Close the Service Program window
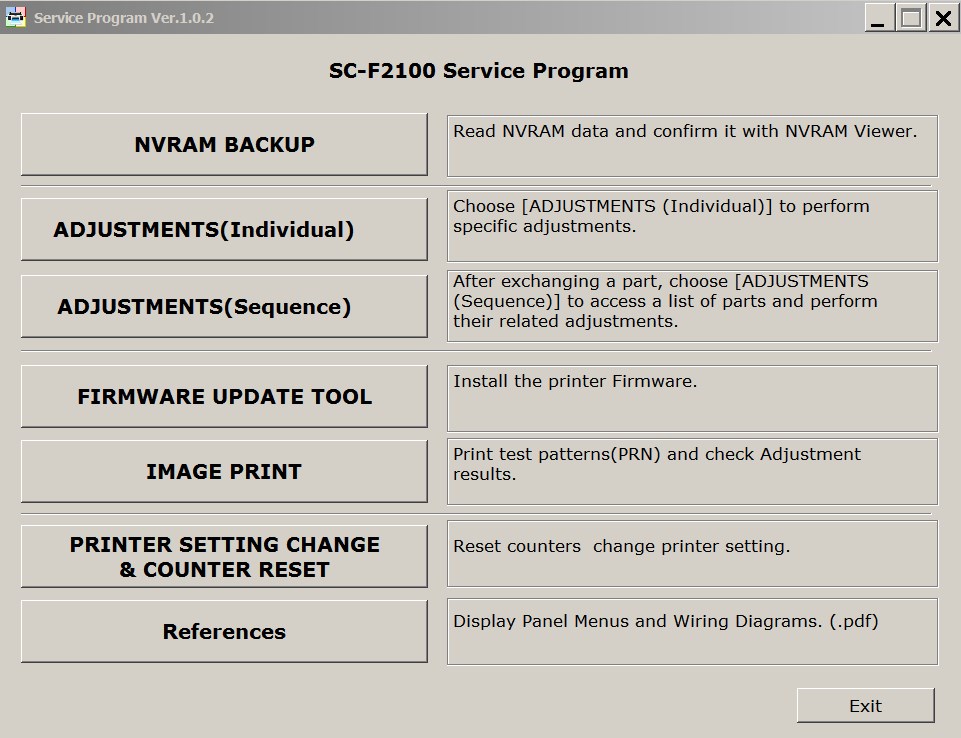The width and height of the screenshot is (961, 738). click(x=943, y=17)
